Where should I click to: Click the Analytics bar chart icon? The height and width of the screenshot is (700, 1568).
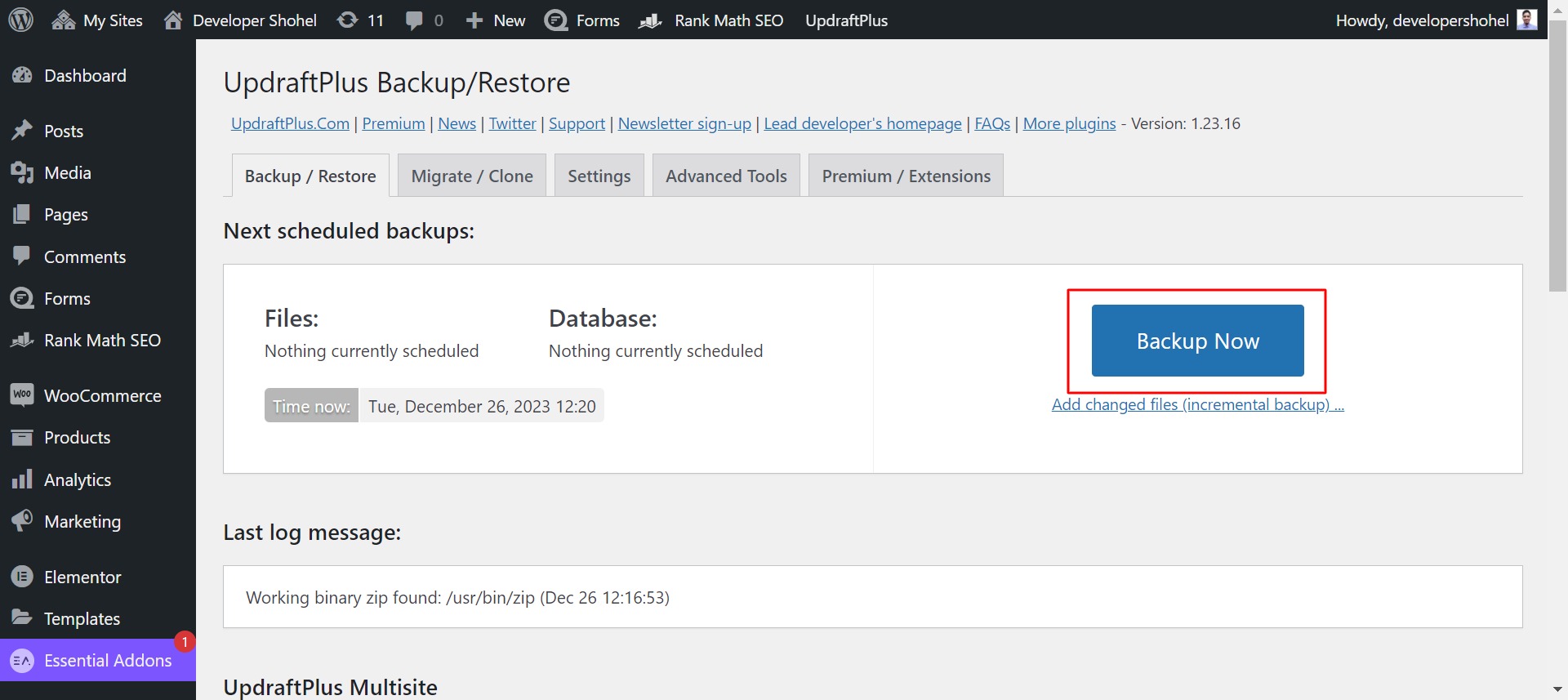pyautogui.click(x=22, y=479)
